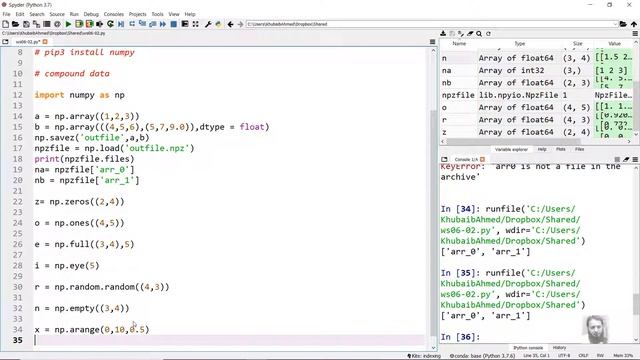Toggle fullscreen mode icon
The width and height of the screenshot is (640, 360).
click(196, 24)
